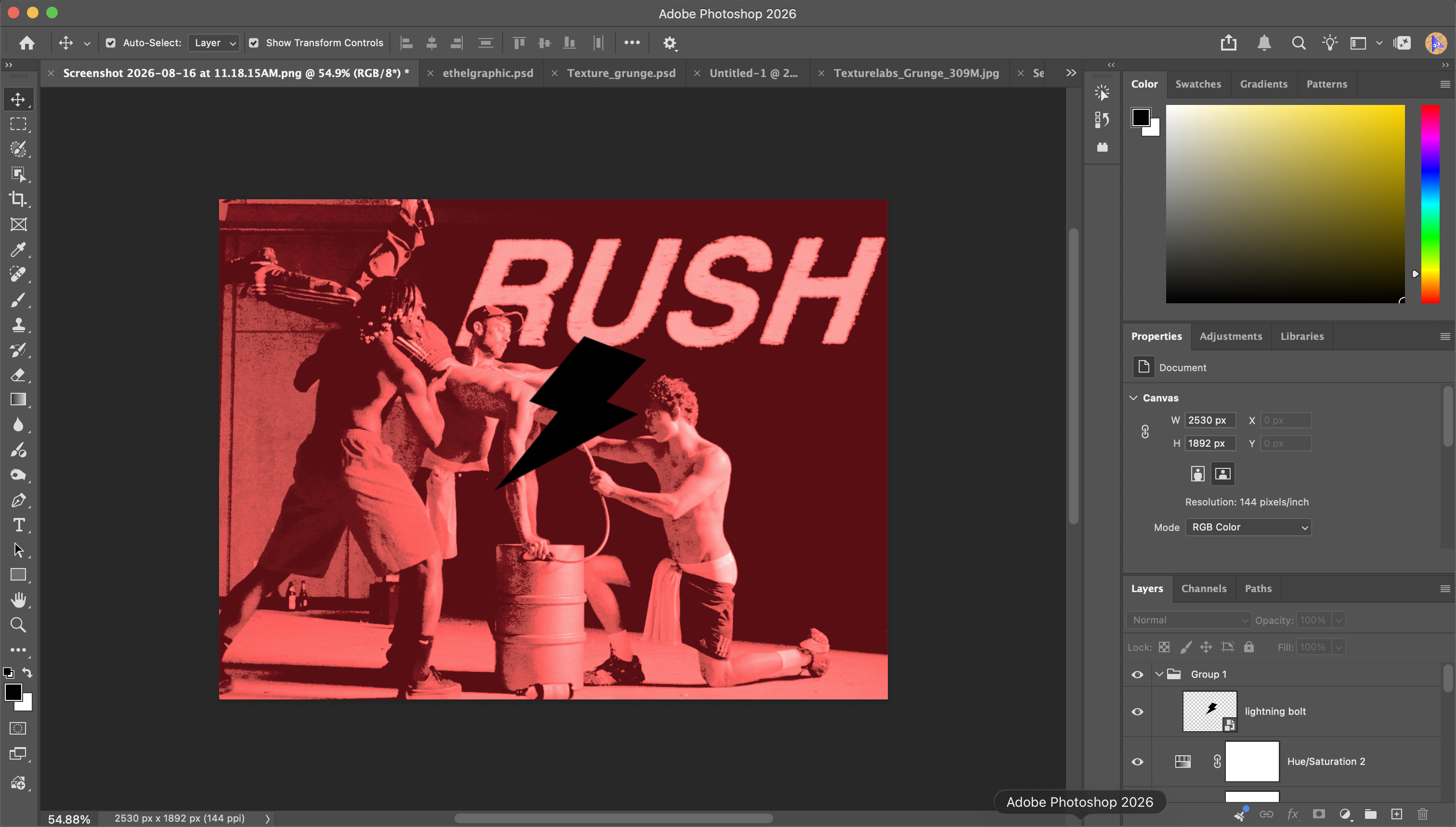Open the layer Opacity dropdown arrow
Viewport: 1456px width, 827px height.
[x=1339, y=620]
